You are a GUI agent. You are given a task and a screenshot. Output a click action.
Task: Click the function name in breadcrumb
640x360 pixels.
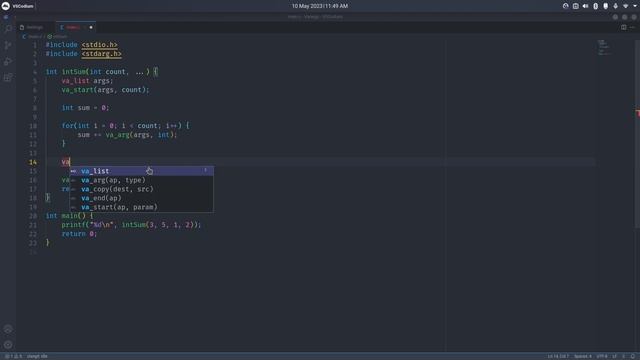click(x=60, y=36)
